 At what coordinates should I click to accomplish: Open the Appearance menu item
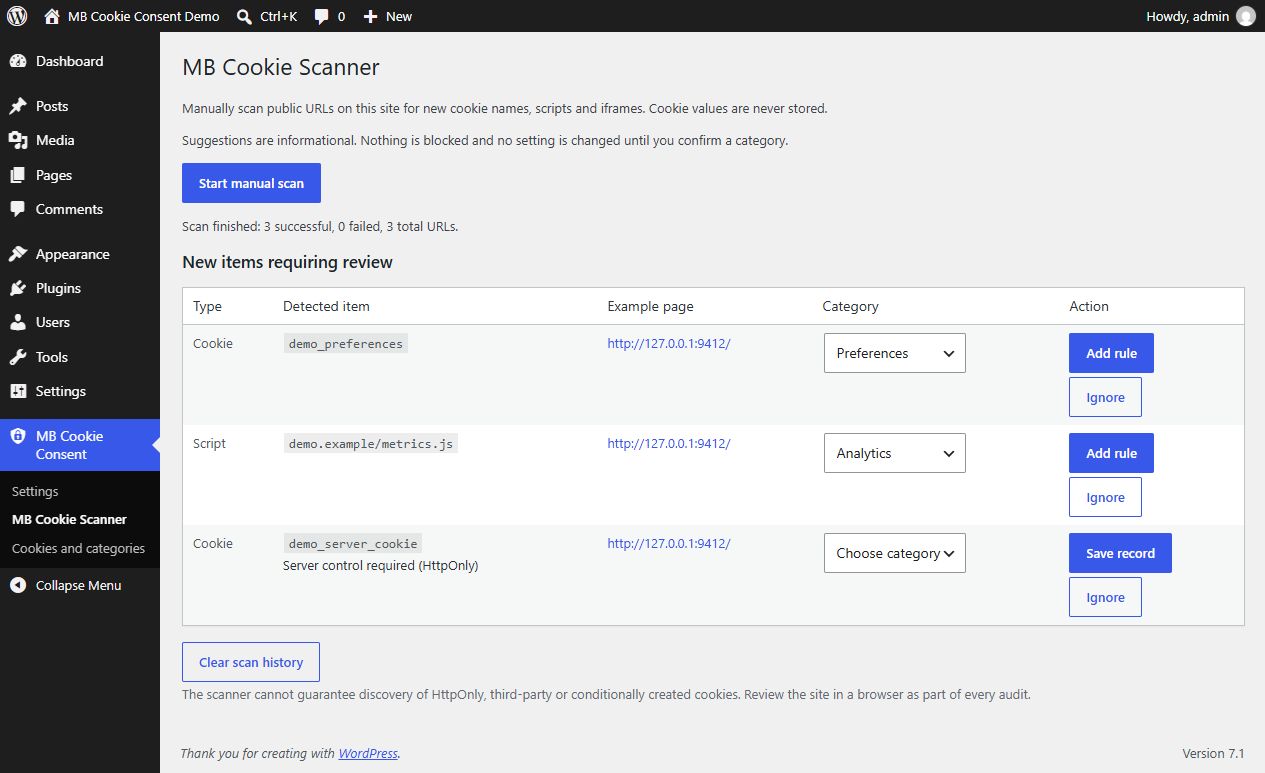tap(80, 254)
